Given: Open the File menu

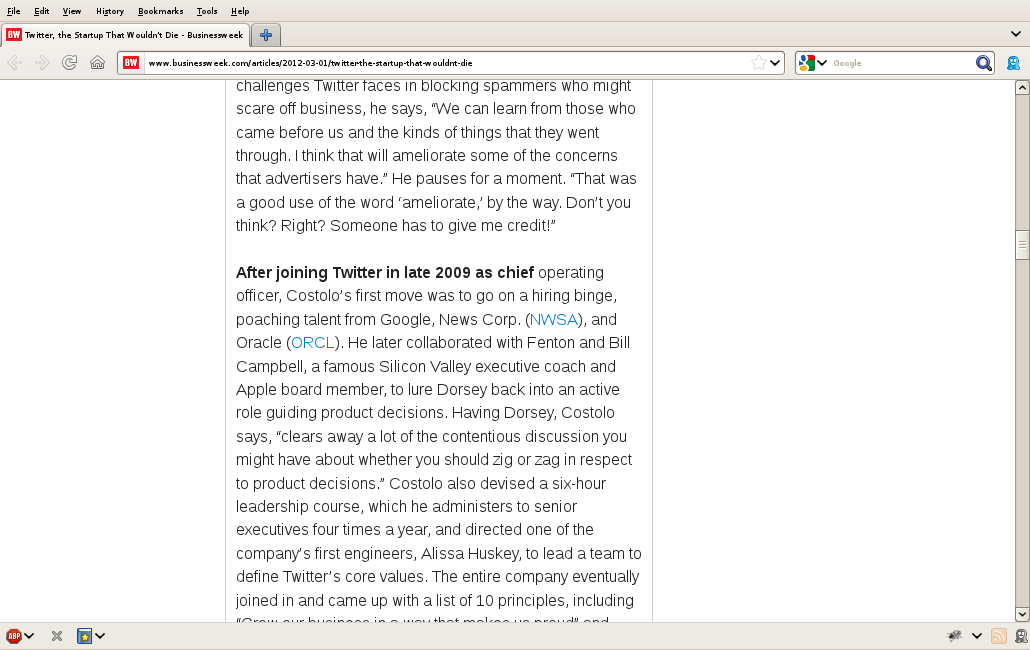Looking at the screenshot, I should pos(14,11).
